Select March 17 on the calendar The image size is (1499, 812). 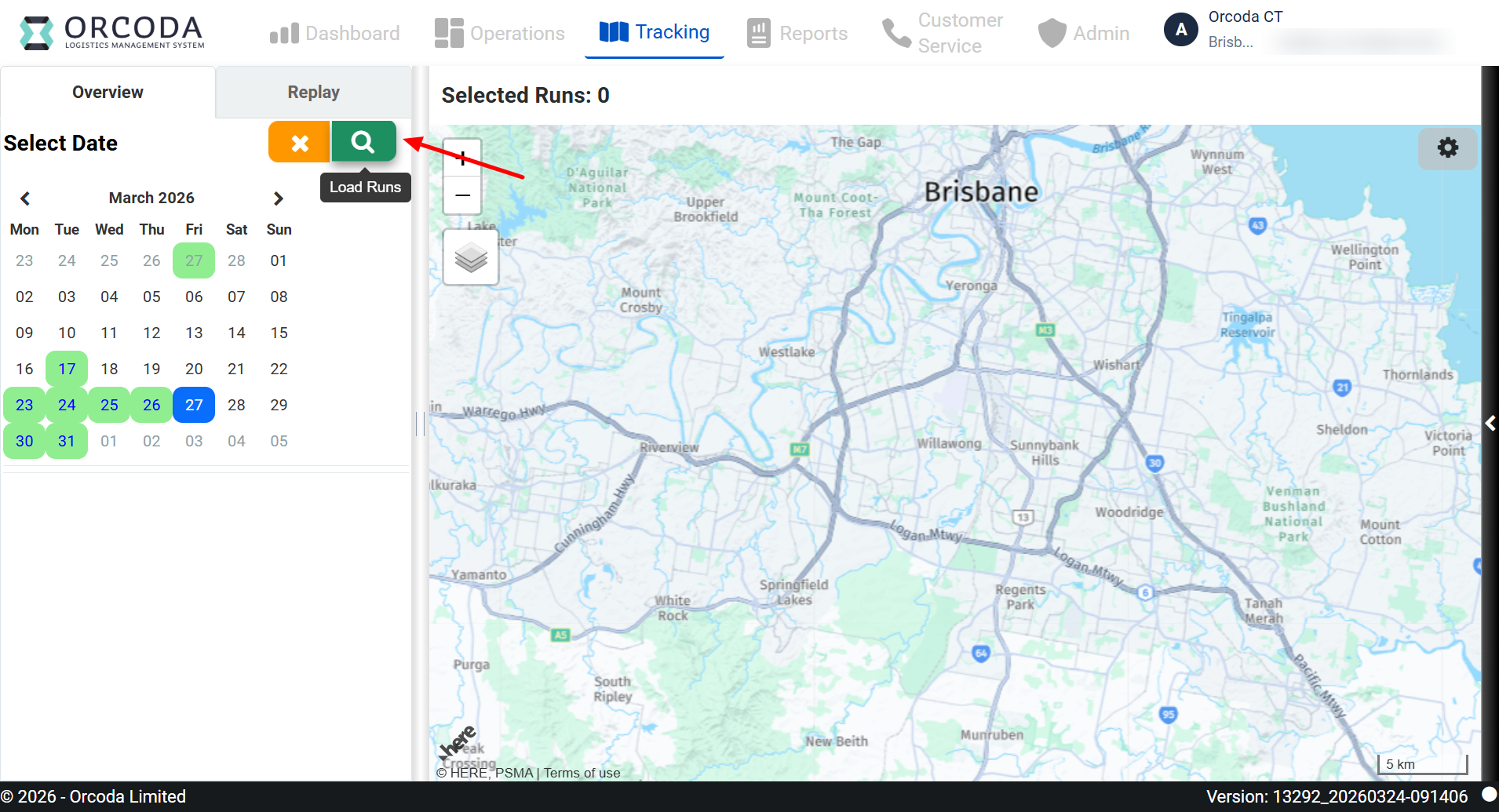(67, 369)
